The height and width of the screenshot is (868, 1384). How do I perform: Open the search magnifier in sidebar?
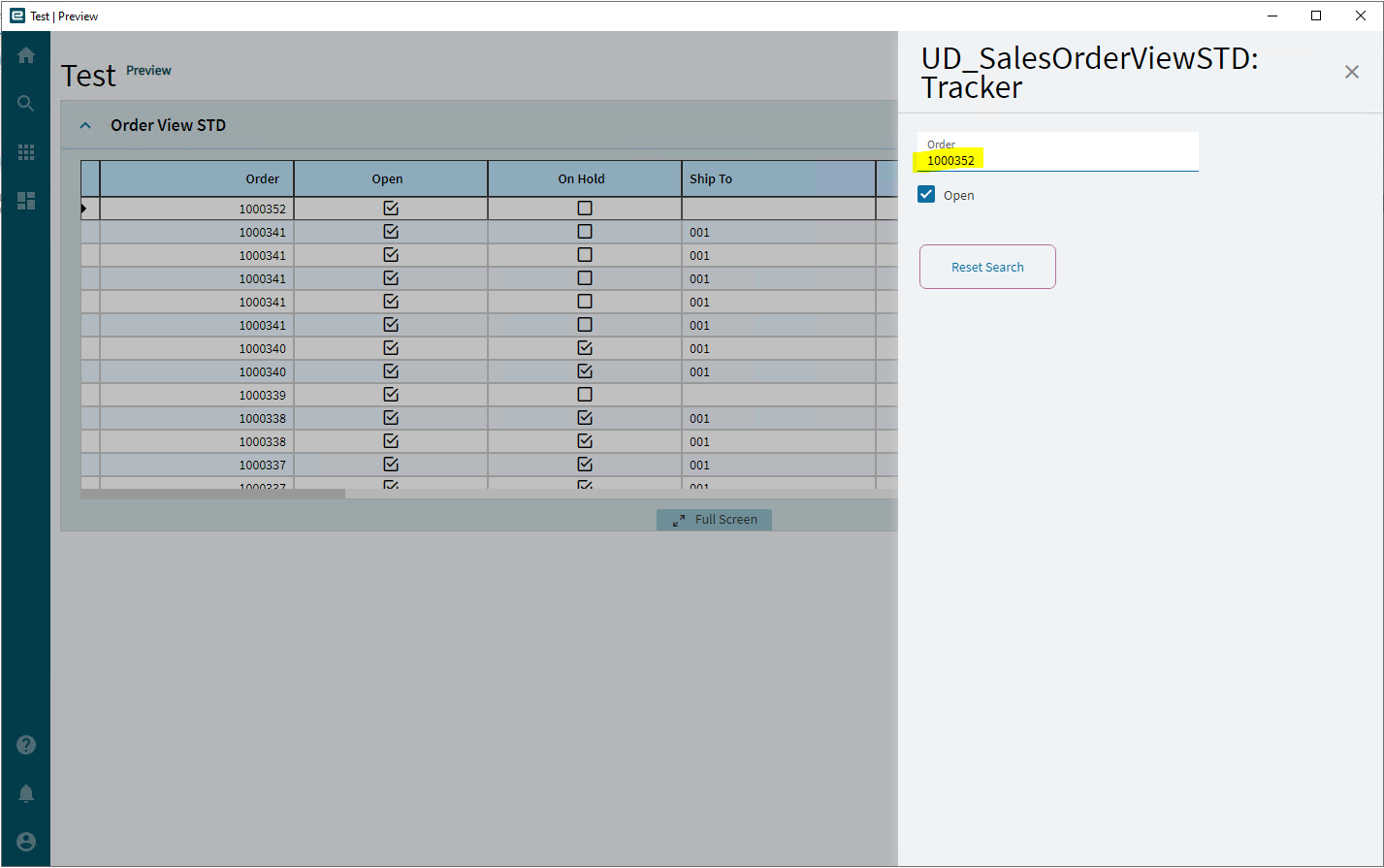[x=26, y=103]
